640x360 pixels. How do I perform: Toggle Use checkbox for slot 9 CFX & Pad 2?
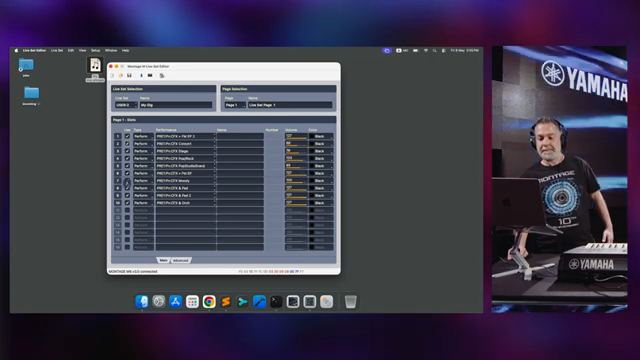point(127,196)
